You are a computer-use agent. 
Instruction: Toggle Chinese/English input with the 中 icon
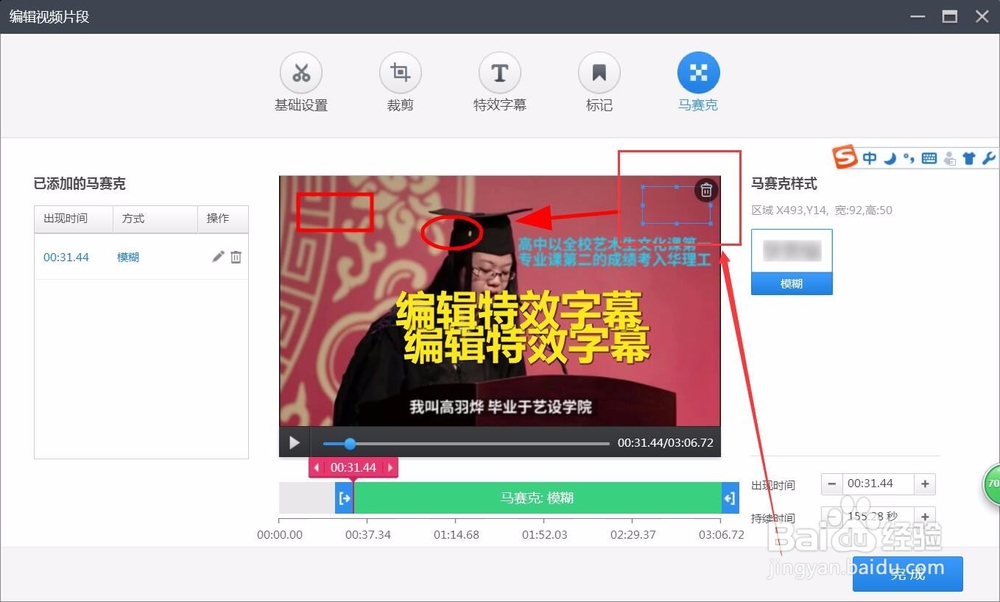[870, 158]
